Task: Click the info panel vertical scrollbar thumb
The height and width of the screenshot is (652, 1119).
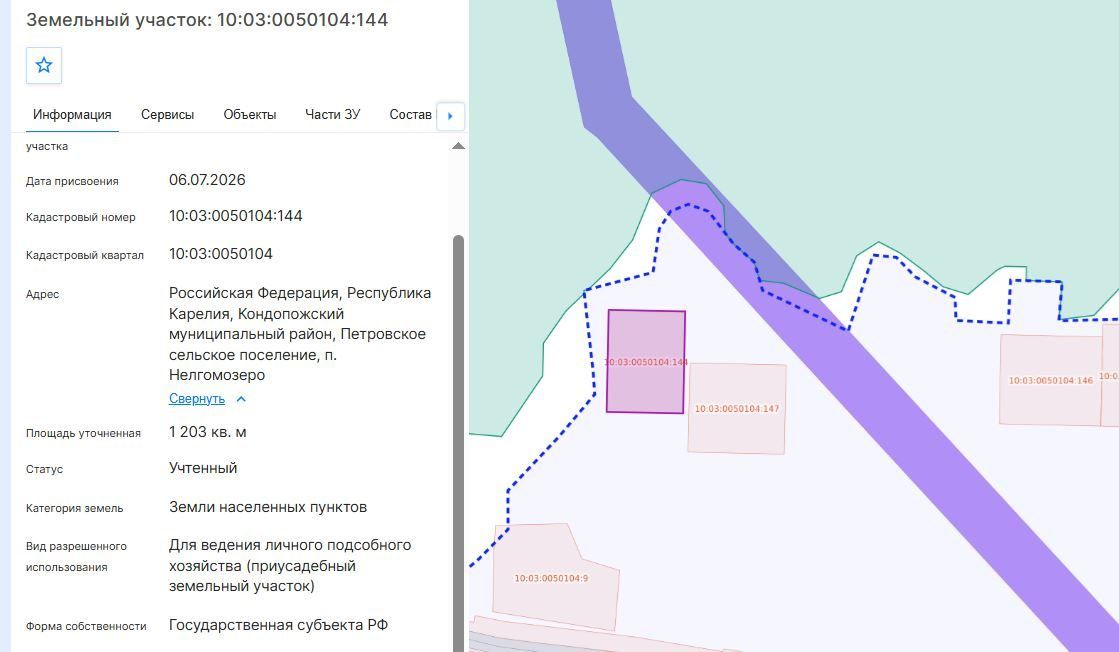Action: [x=458, y=442]
